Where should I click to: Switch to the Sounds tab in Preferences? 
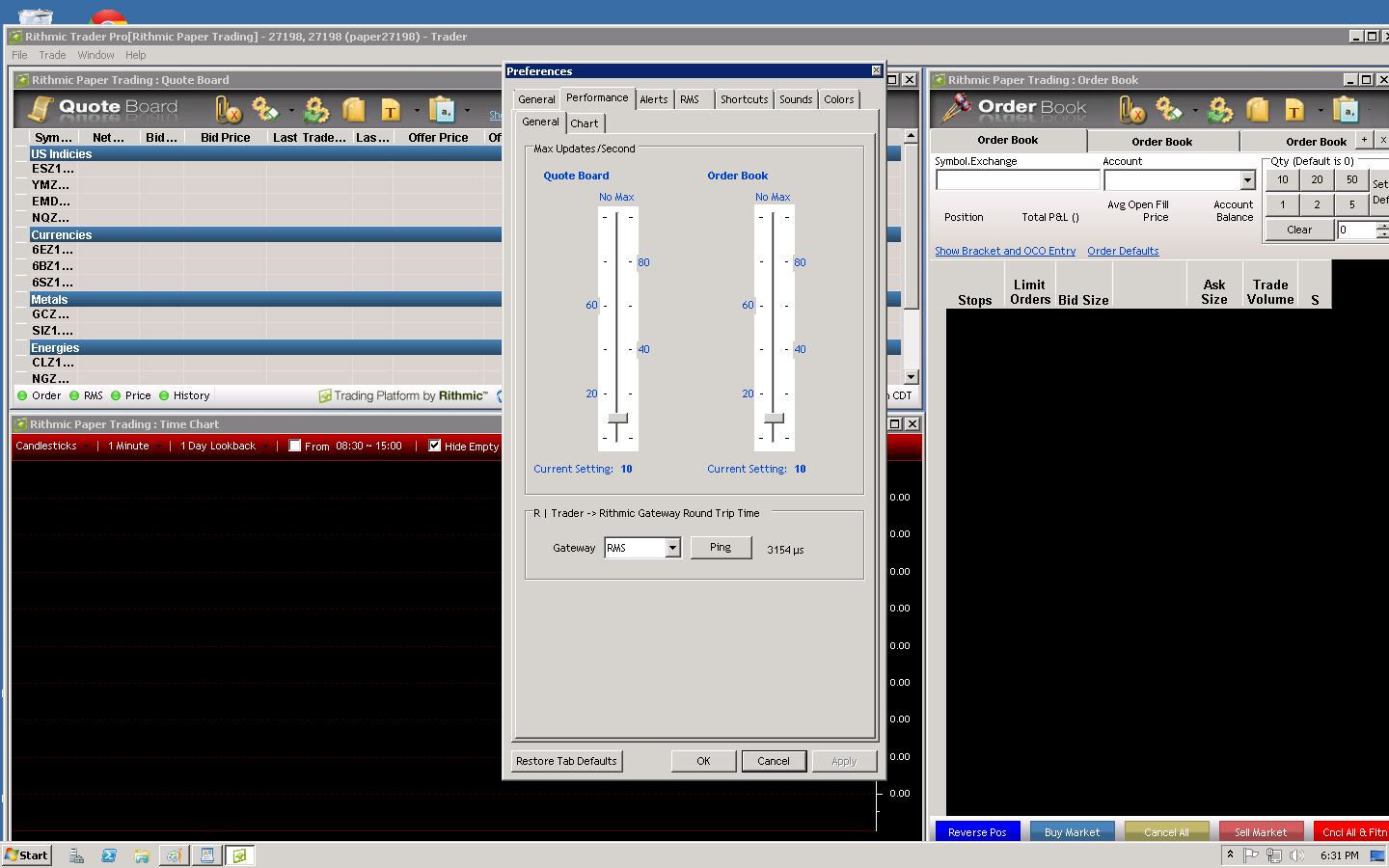(x=796, y=99)
